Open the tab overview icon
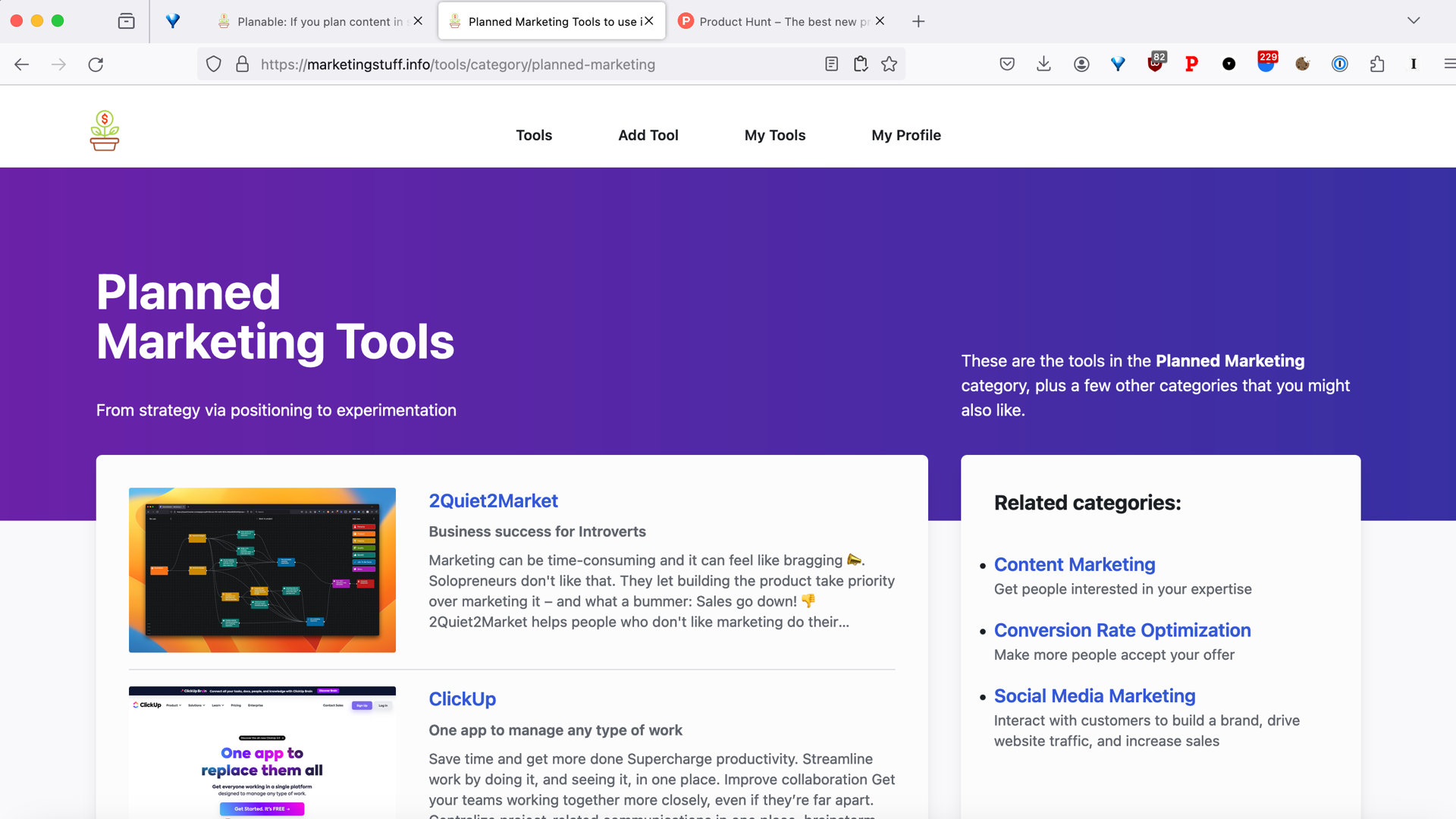1456x819 pixels. (x=127, y=21)
